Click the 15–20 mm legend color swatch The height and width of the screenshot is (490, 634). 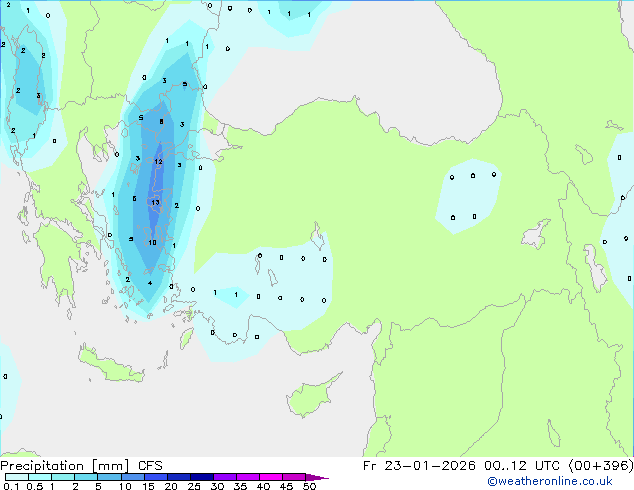tap(155, 477)
